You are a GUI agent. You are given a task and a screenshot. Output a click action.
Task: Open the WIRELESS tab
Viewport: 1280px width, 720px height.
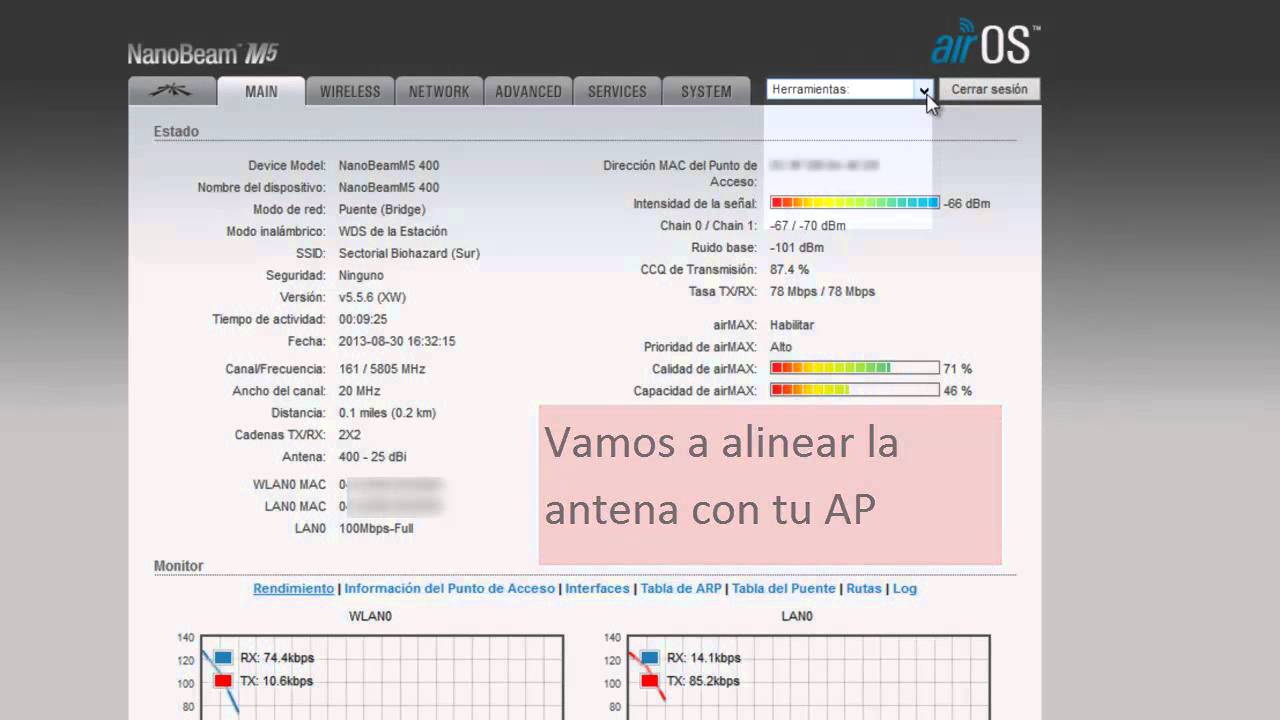350,91
